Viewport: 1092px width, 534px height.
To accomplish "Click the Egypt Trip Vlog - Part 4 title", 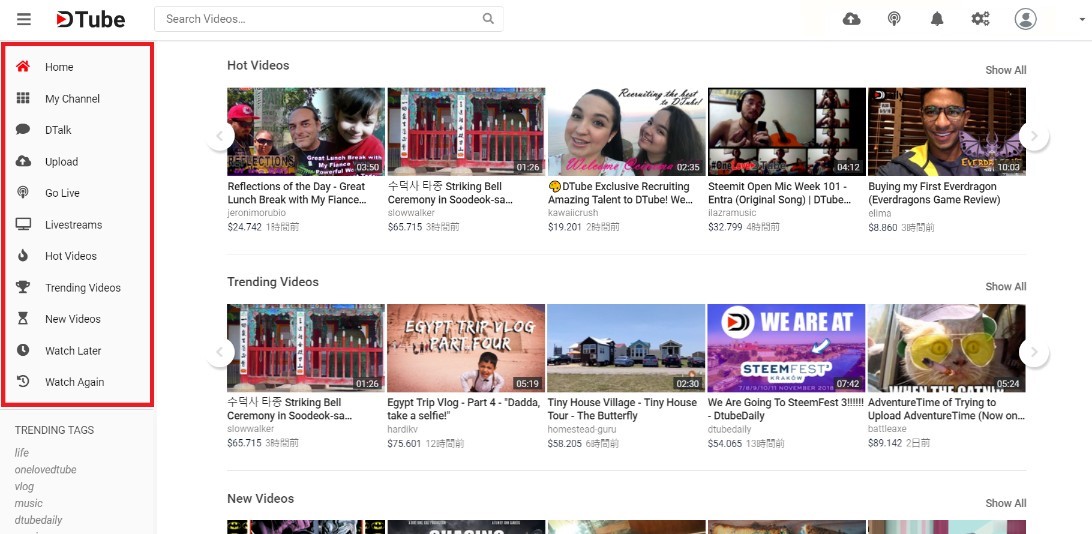I will (463, 409).
